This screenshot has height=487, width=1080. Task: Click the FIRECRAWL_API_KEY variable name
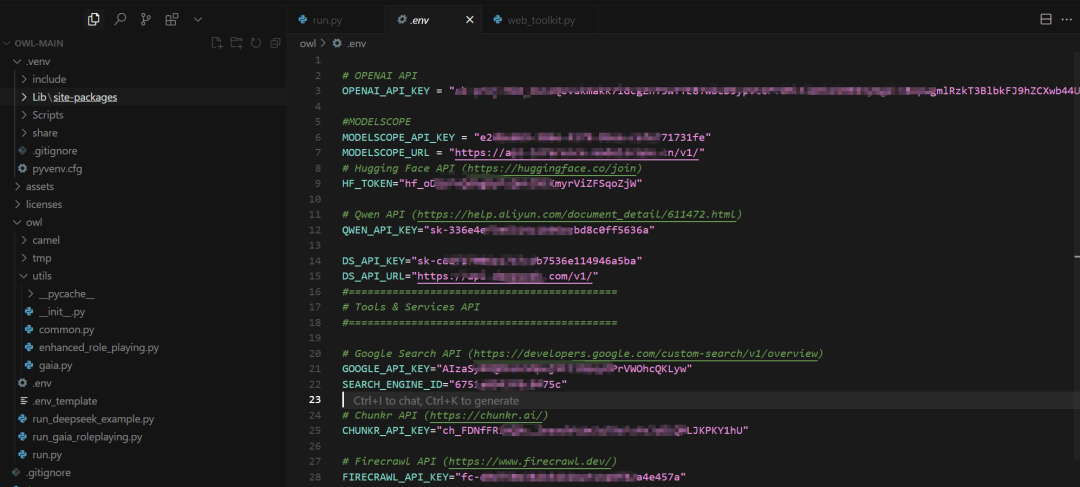coord(393,477)
